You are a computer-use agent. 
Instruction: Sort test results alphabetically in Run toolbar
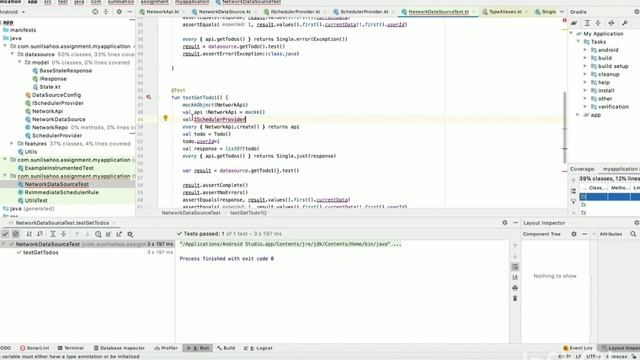pos(29,234)
